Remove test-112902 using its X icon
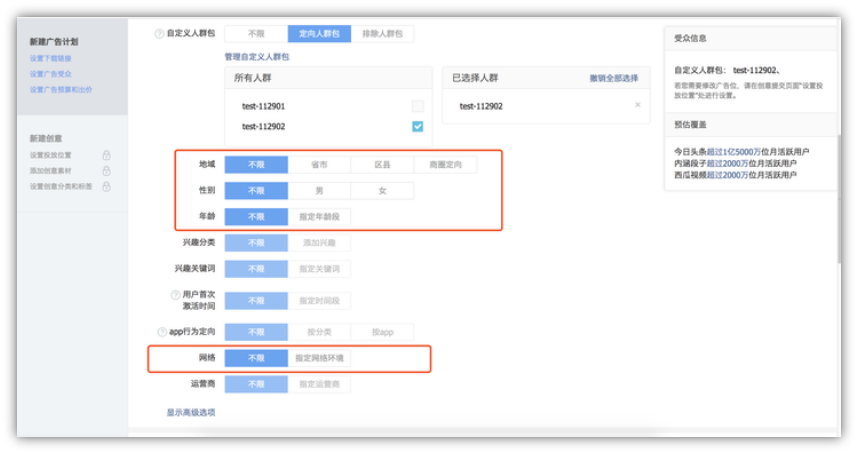Image resolution: width=858 pixels, height=454 pixels. 637,105
